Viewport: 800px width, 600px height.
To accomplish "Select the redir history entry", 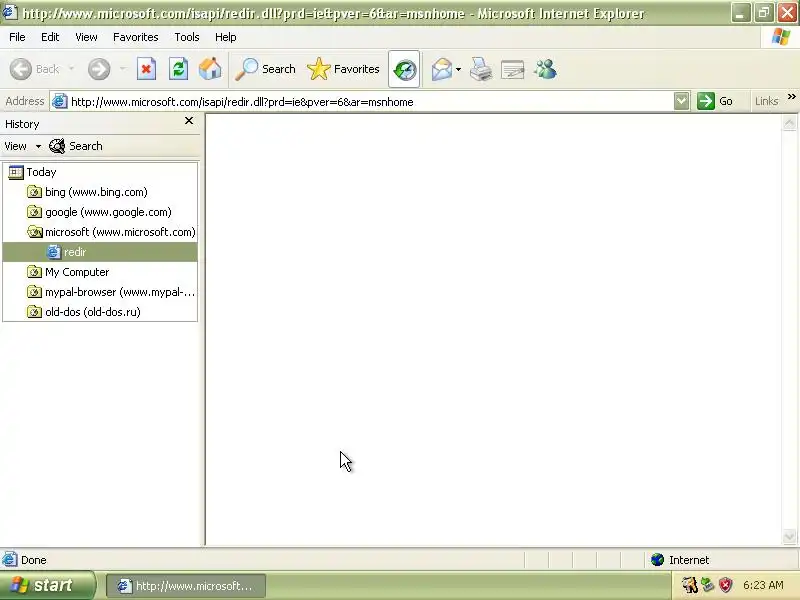I will 100,252.
